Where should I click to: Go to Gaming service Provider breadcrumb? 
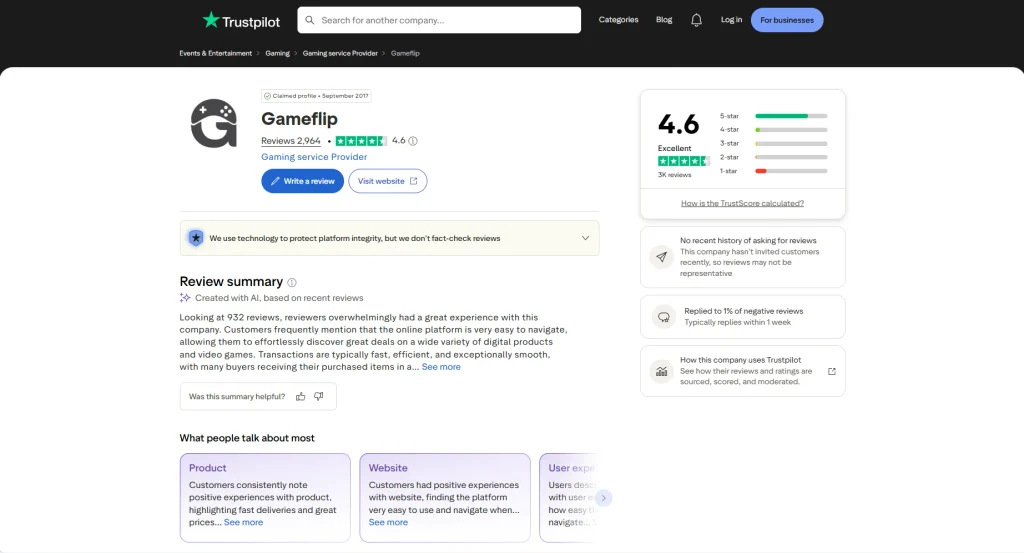coord(340,54)
